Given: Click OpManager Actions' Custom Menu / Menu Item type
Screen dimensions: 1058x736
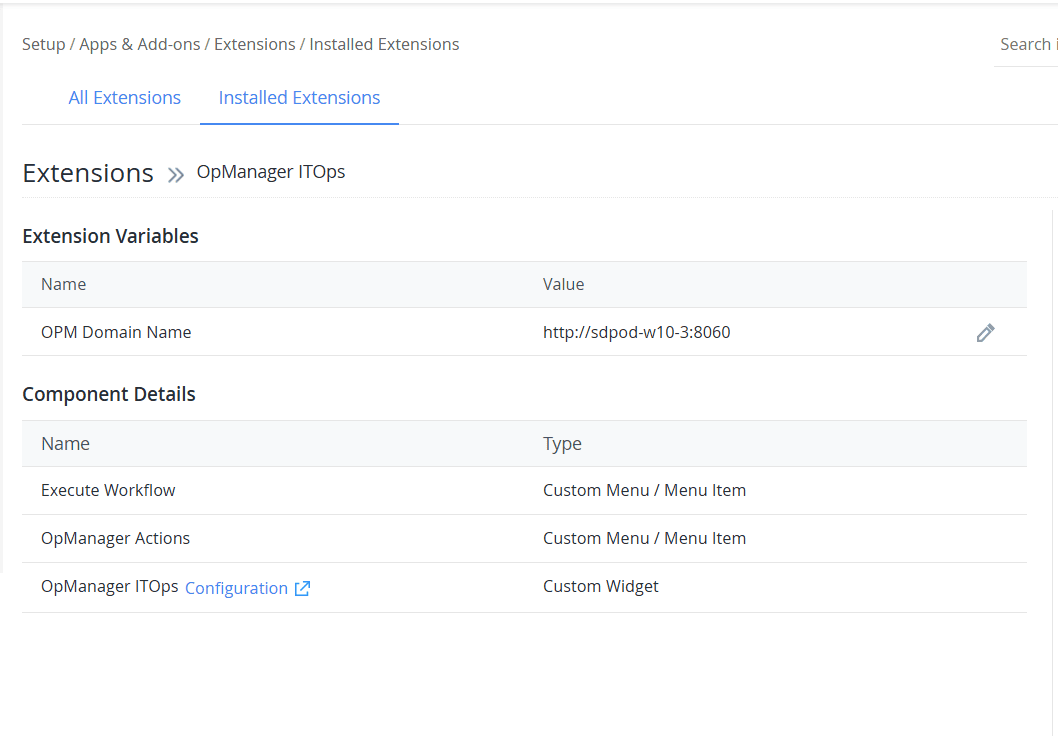Looking at the screenshot, I should click(x=644, y=538).
